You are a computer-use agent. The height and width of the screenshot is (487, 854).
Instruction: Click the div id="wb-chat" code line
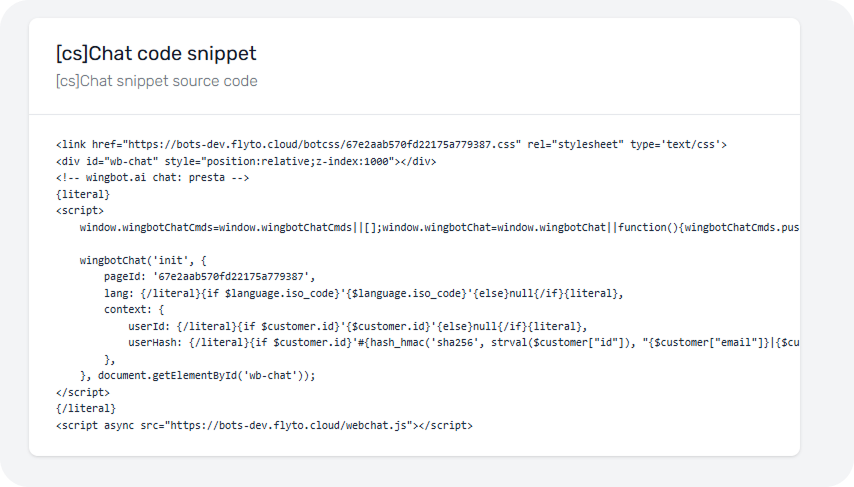tap(245, 161)
